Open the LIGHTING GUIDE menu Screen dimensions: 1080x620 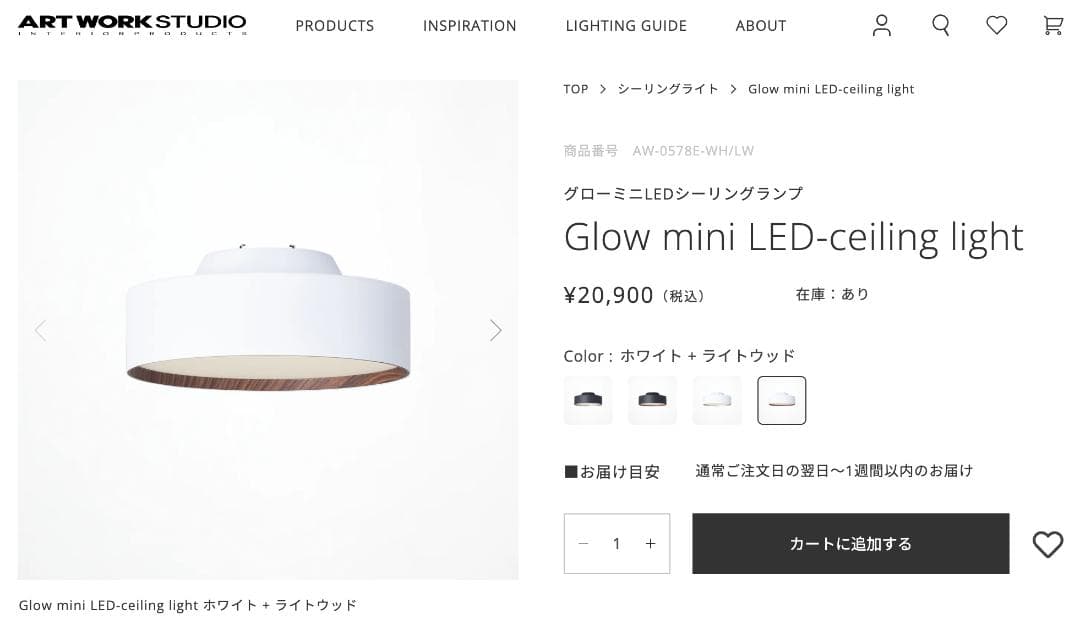coord(626,25)
